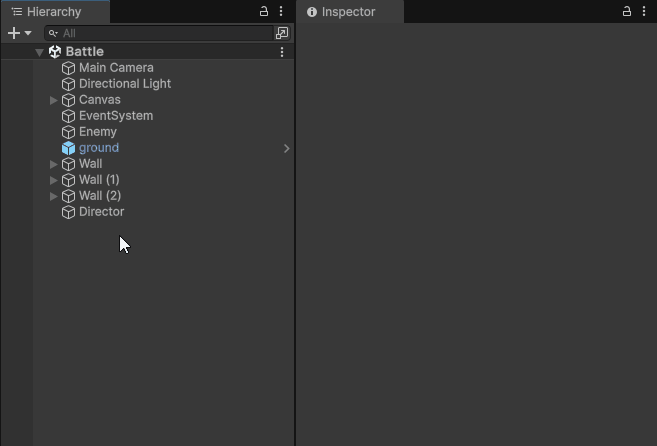Click the EventSystem cube icon

point(68,116)
